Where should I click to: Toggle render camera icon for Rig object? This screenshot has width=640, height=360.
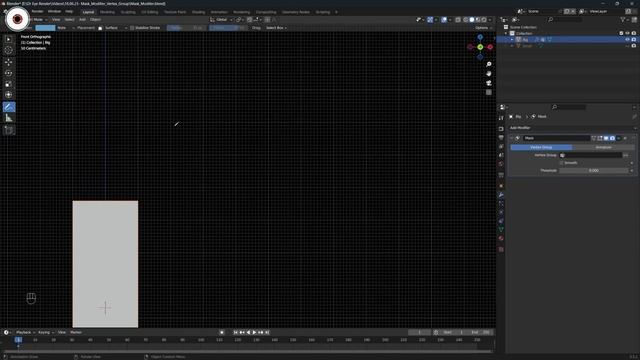click(634, 40)
